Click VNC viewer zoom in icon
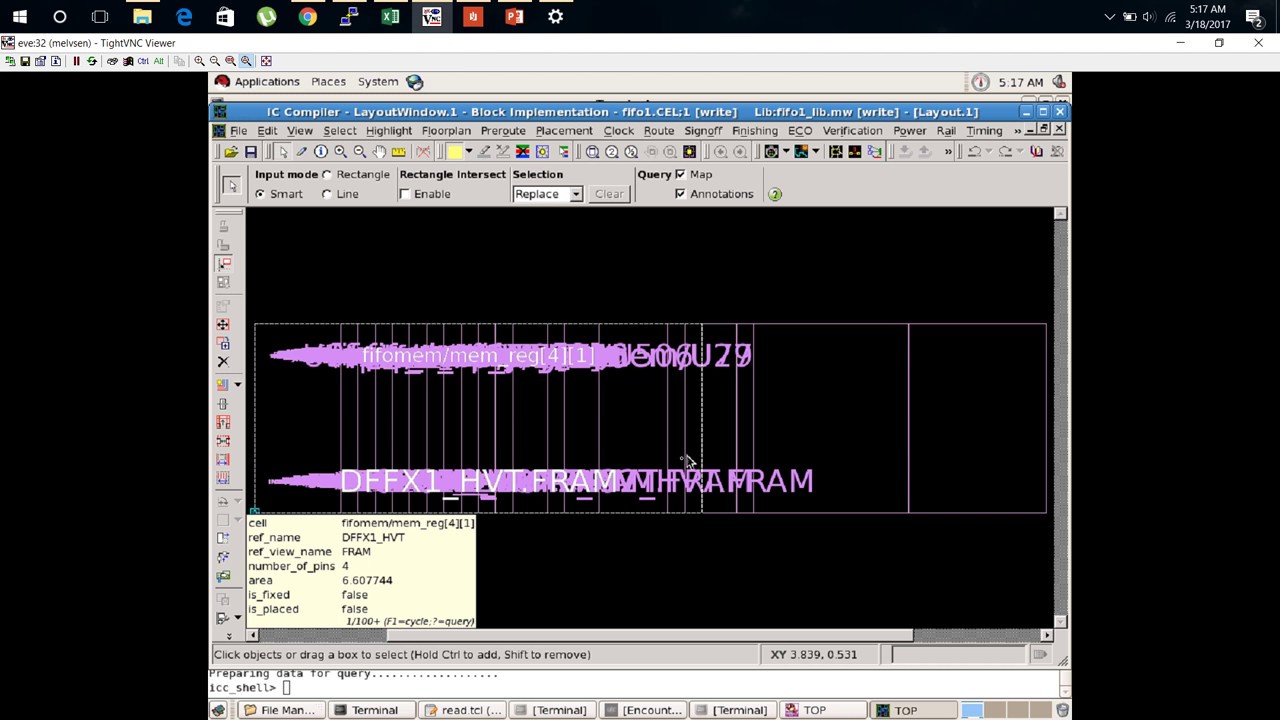This screenshot has width=1280, height=720. (x=199, y=61)
